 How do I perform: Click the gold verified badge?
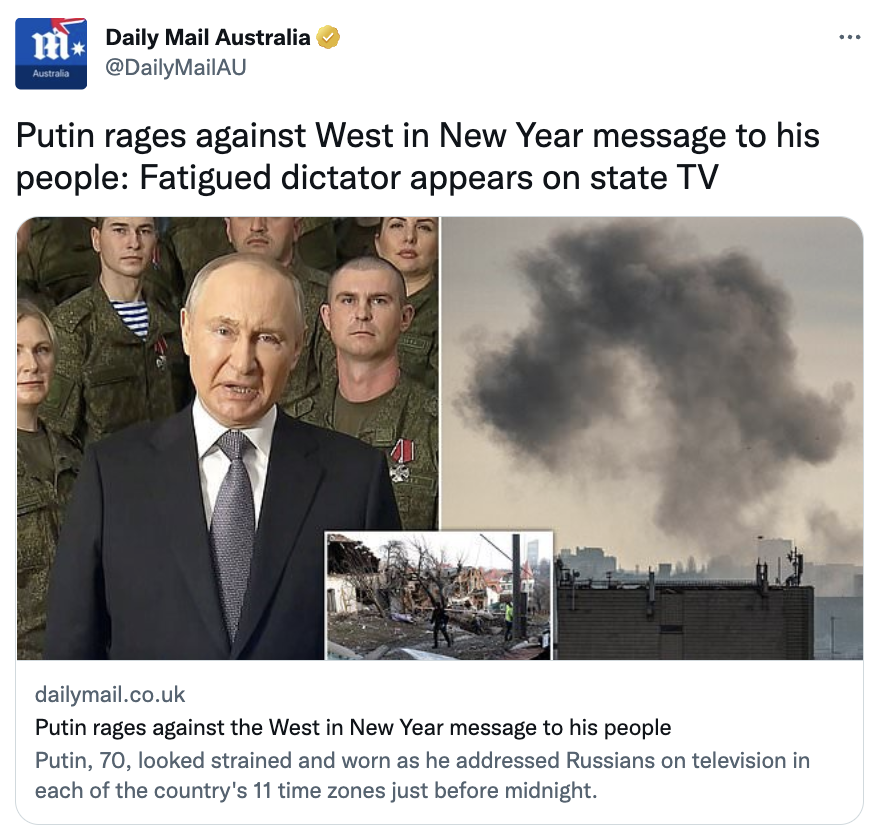[x=328, y=37]
